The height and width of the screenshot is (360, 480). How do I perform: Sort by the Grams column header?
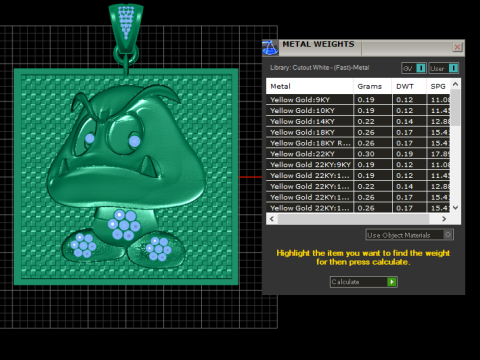click(372, 86)
